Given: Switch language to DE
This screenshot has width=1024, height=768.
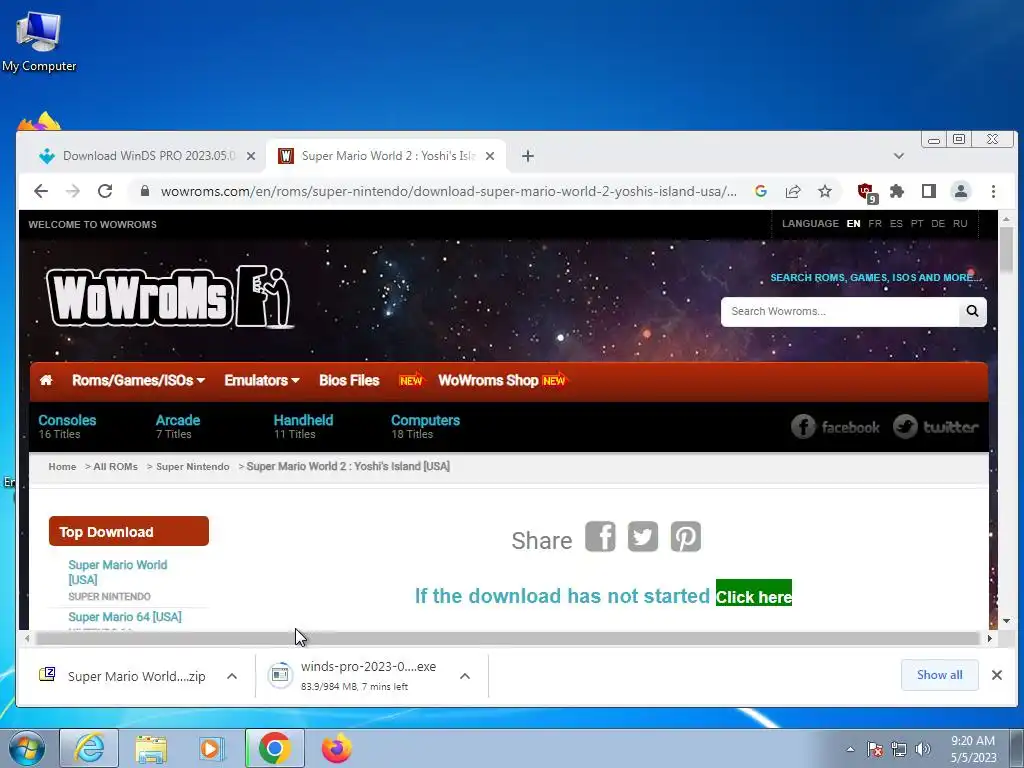Looking at the screenshot, I should tap(938, 223).
